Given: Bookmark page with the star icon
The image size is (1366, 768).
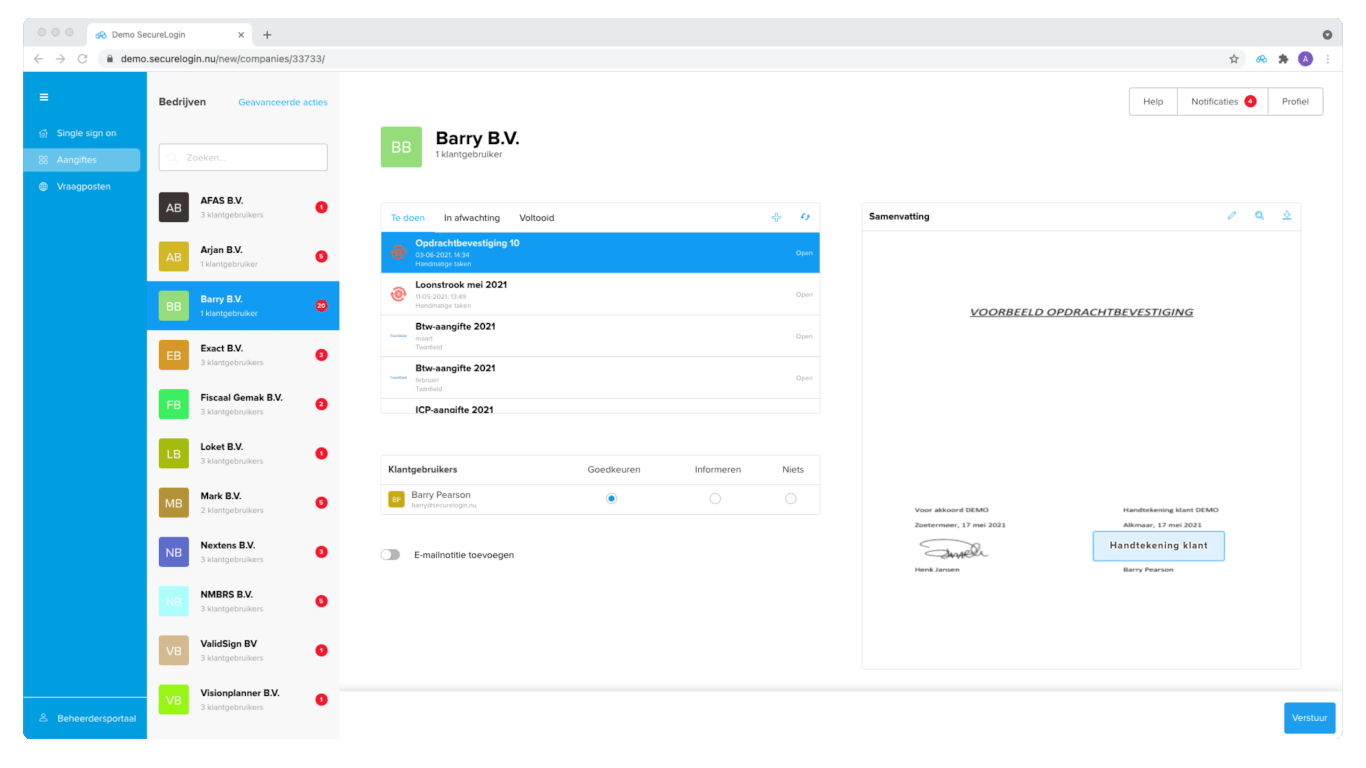Looking at the screenshot, I should click(1234, 59).
